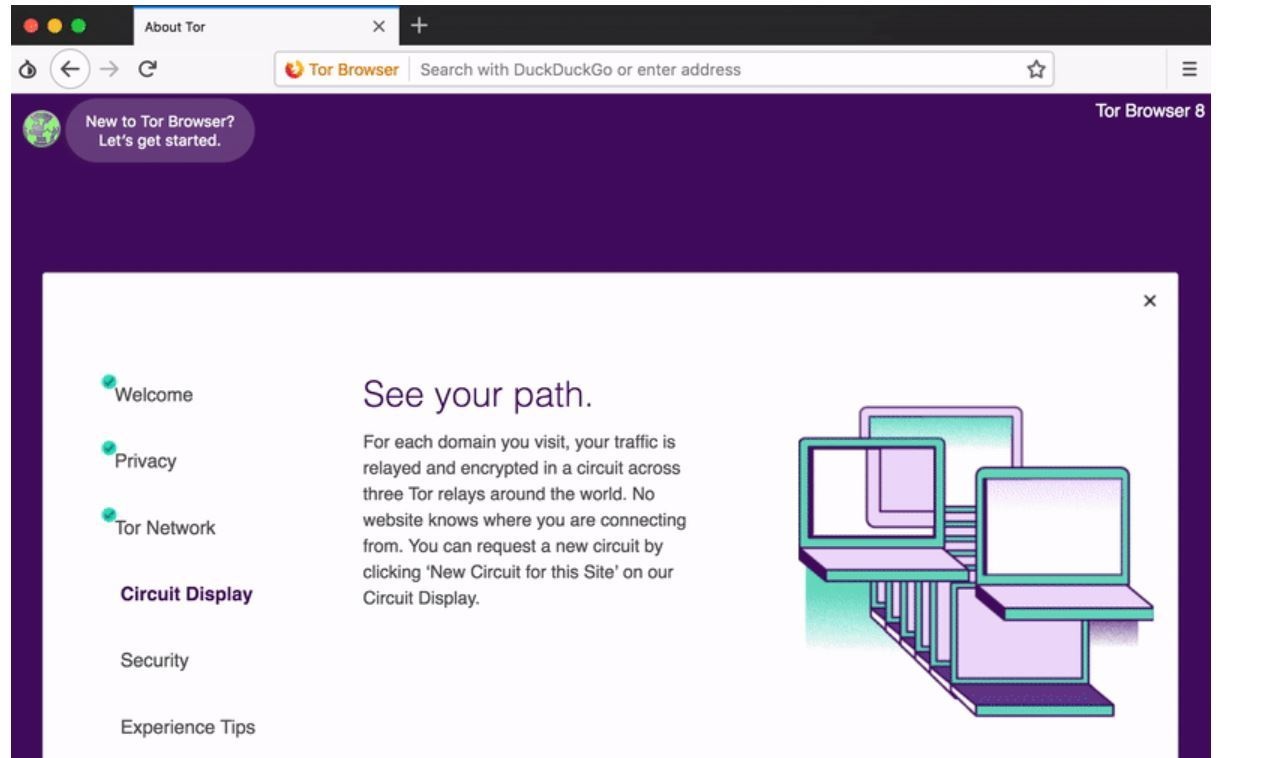Open a new tab with the plus icon
1262x758 pixels.
419,25
